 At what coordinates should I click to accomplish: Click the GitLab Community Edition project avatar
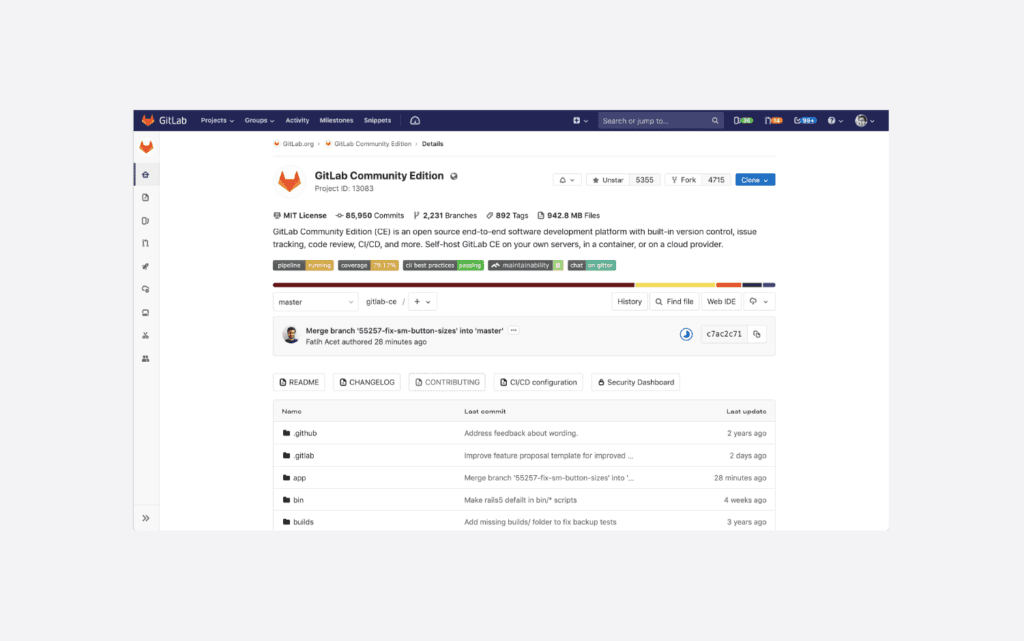coord(289,181)
